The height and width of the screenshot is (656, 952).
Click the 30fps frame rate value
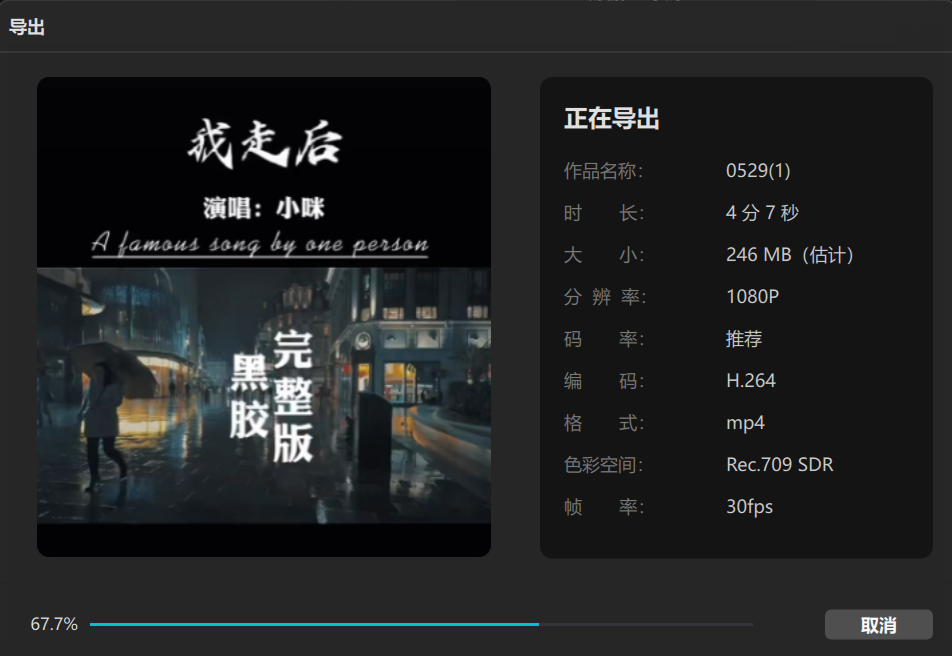point(749,506)
